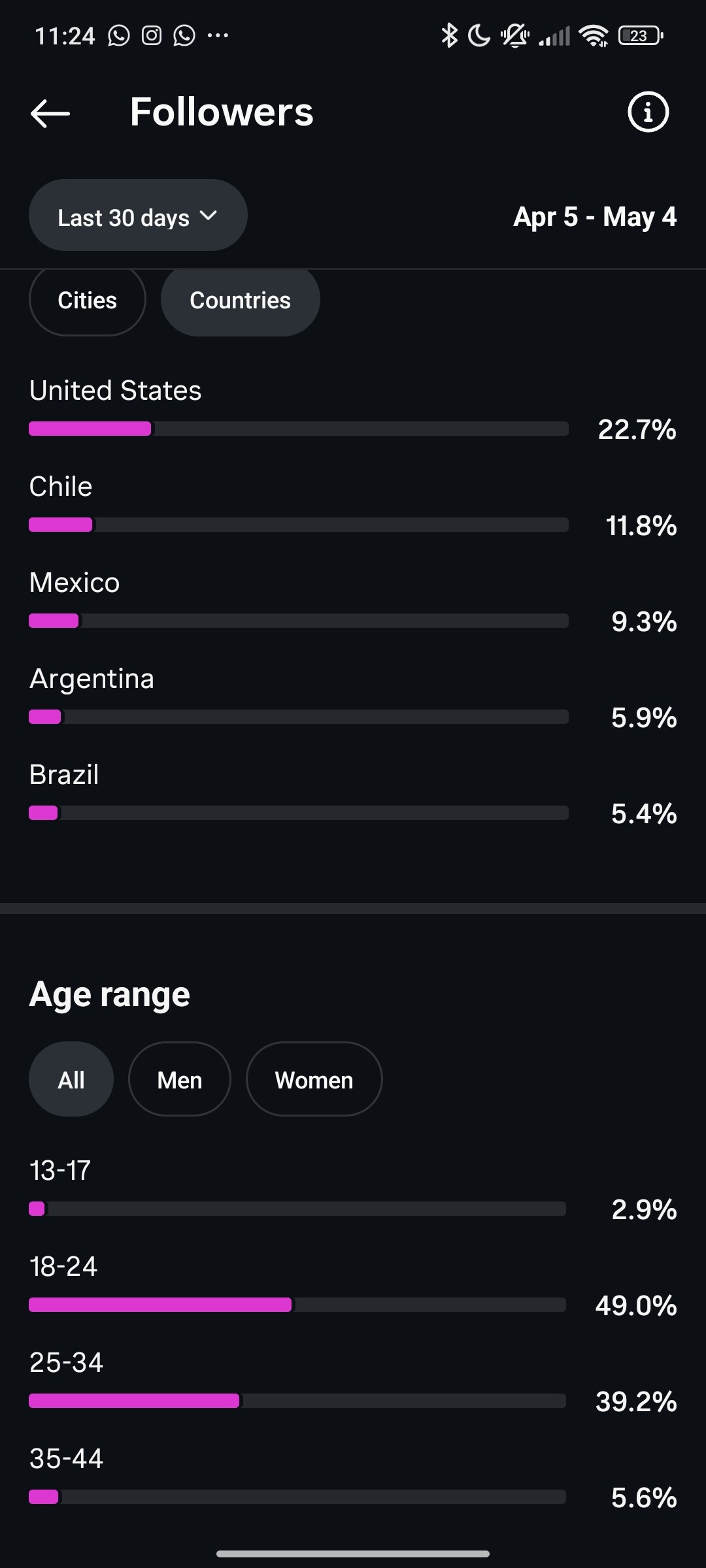
Task: Tap the back arrow icon
Action: (50, 113)
